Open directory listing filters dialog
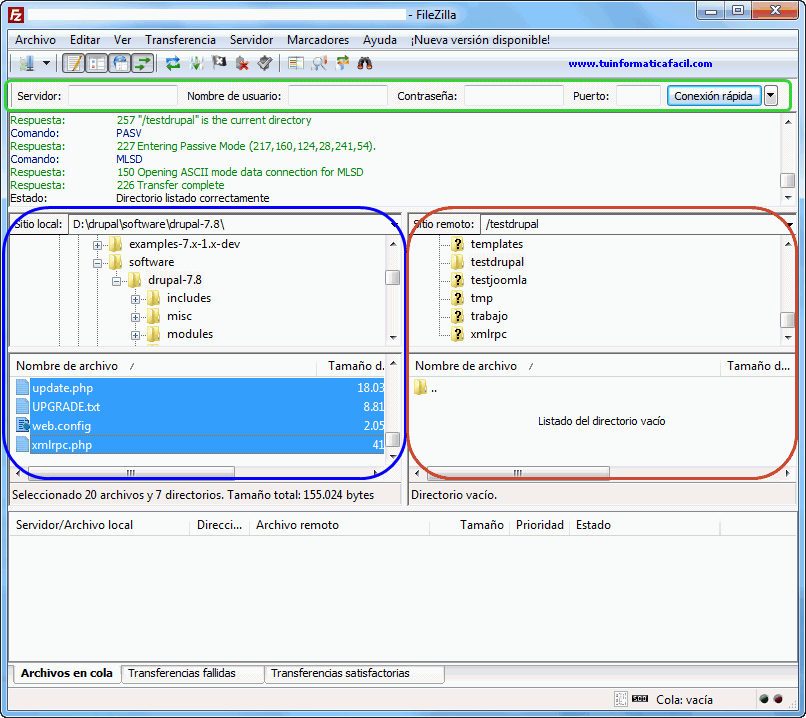The image size is (806, 718). (296, 63)
